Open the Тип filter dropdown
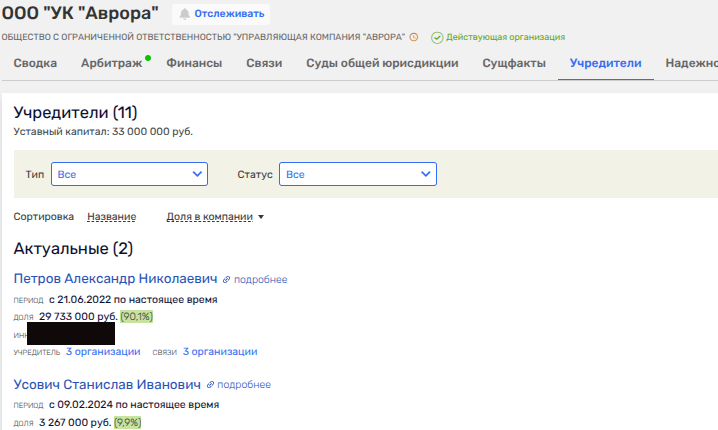Viewport: 718px width, 430px height. (129, 174)
